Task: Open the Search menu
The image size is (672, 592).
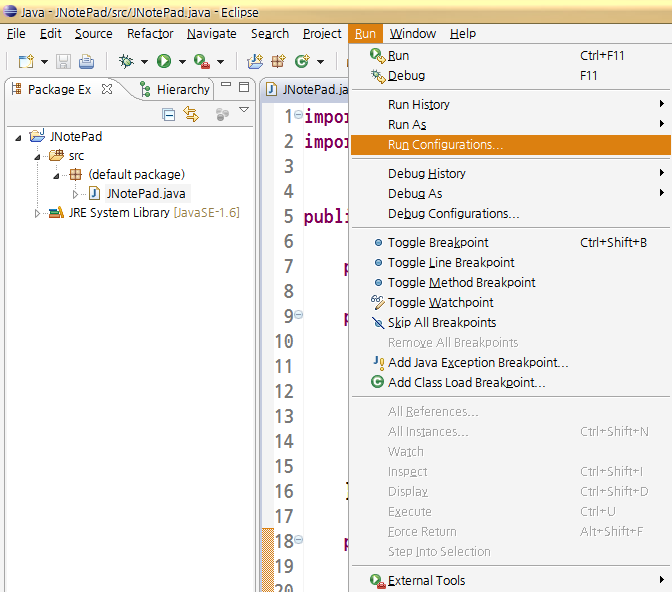Action: click(x=270, y=33)
